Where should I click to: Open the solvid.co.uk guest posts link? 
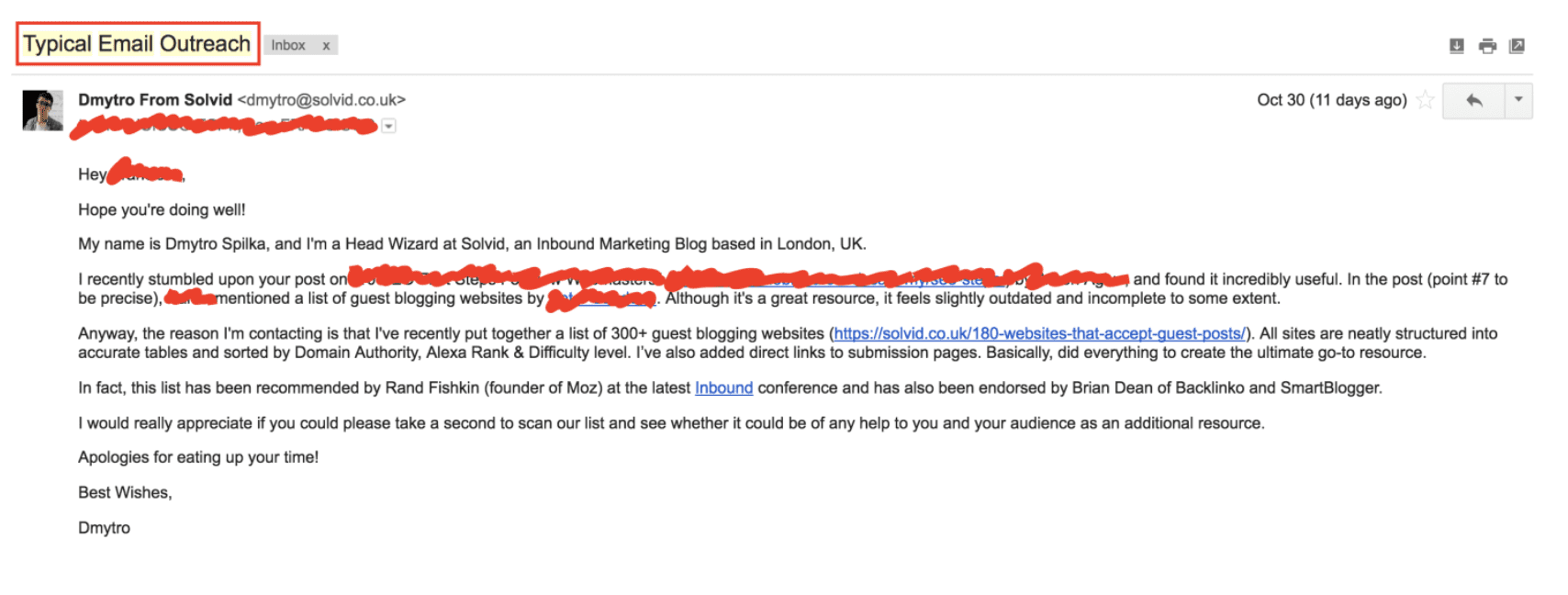coord(1040,333)
